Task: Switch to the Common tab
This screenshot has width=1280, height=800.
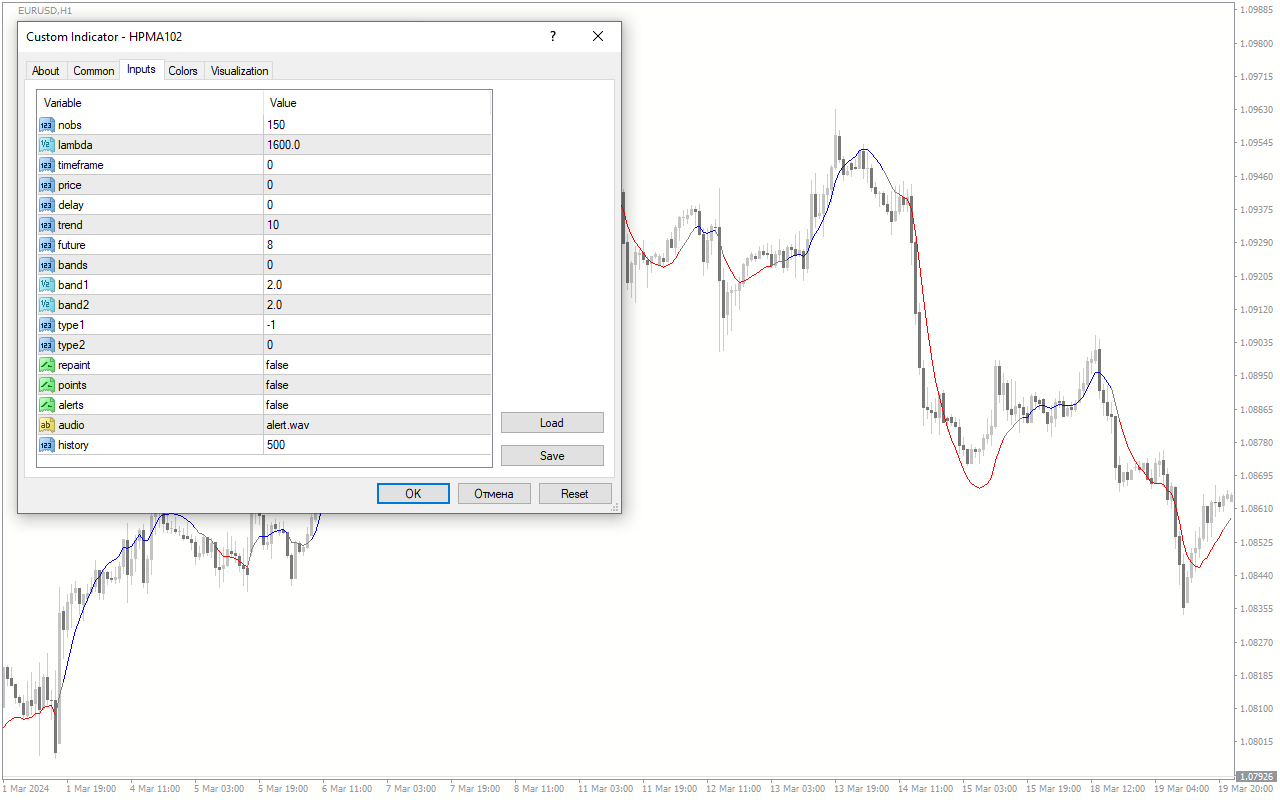Action: coord(94,71)
